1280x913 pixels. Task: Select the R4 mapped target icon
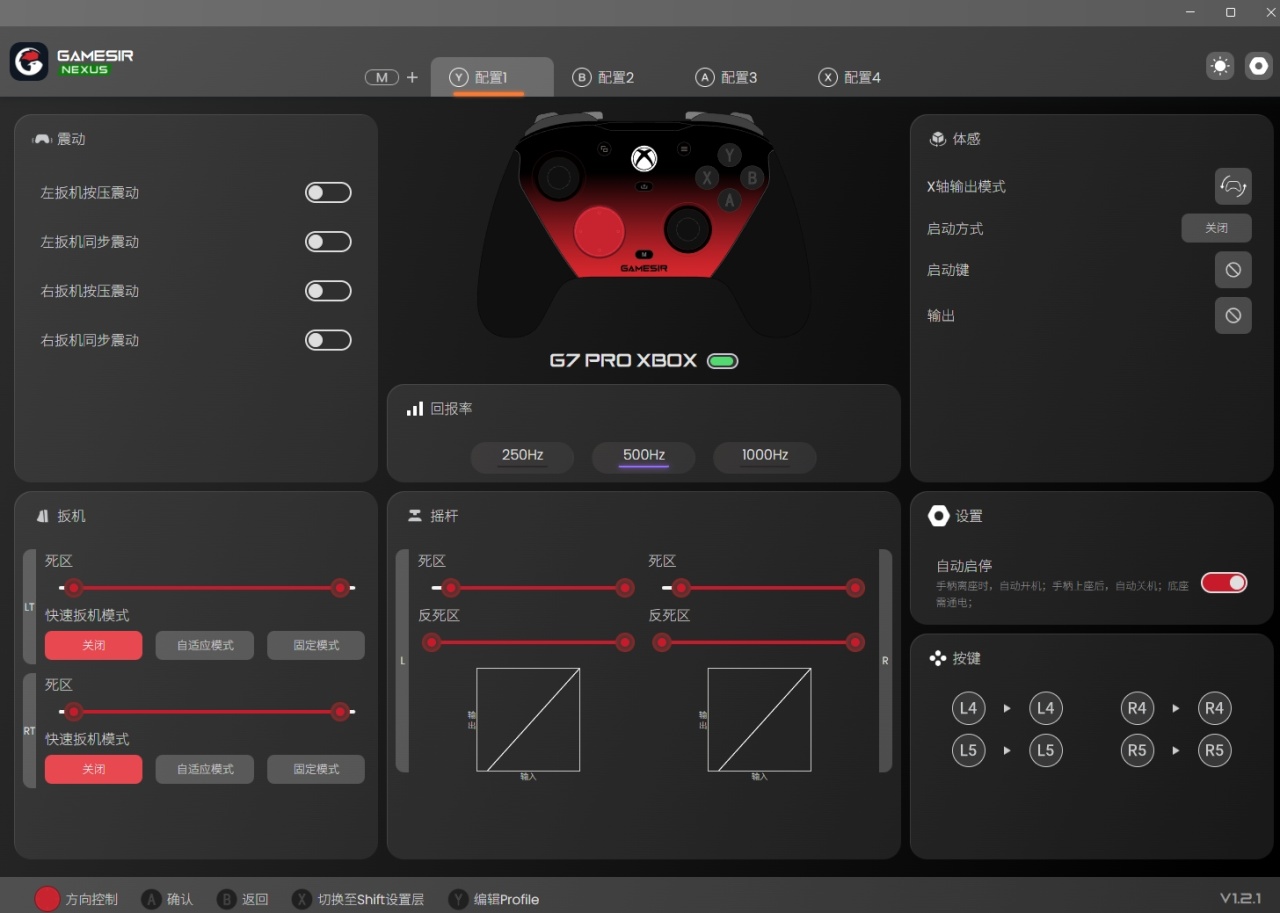point(1214,708)
